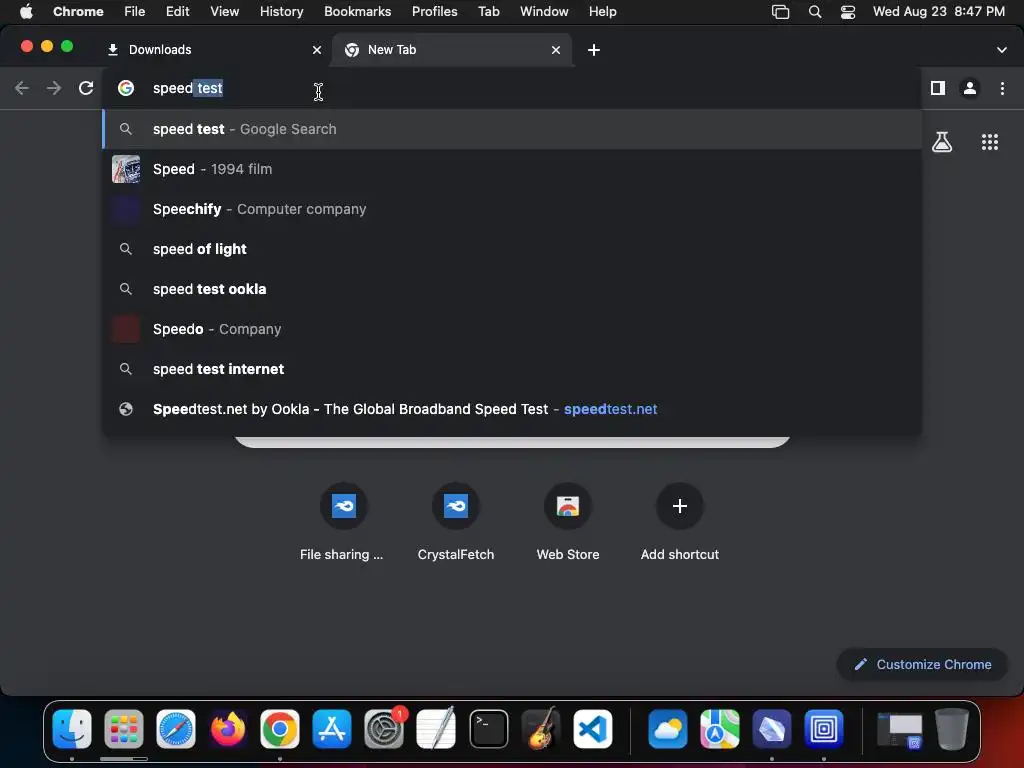Image resolution: width=1024 pixels, height=768 pixels.
Task: Open Maps from the Dock
Action: [x=720, y=728]
